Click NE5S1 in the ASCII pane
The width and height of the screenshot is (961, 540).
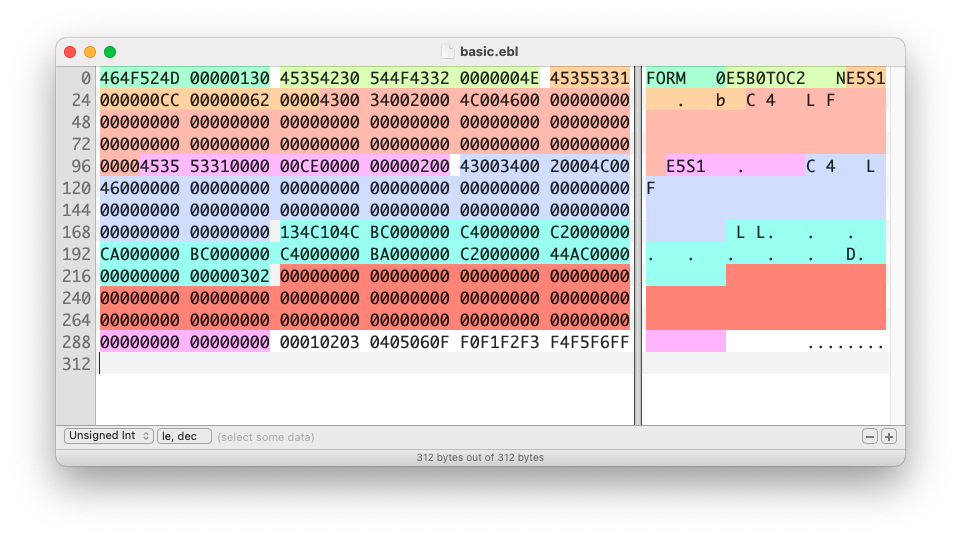(x=860, y=78)
